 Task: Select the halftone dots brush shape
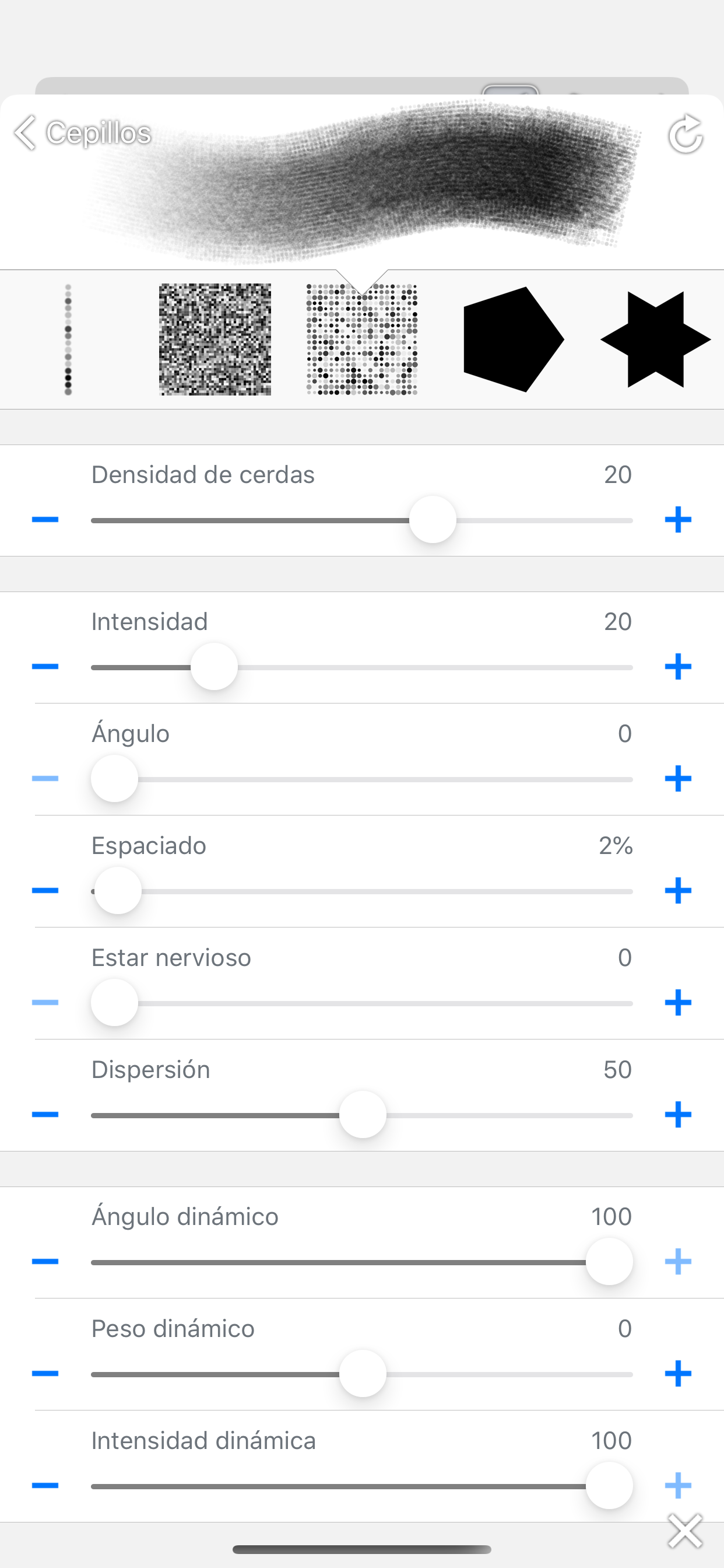click(x=362, y=339)
